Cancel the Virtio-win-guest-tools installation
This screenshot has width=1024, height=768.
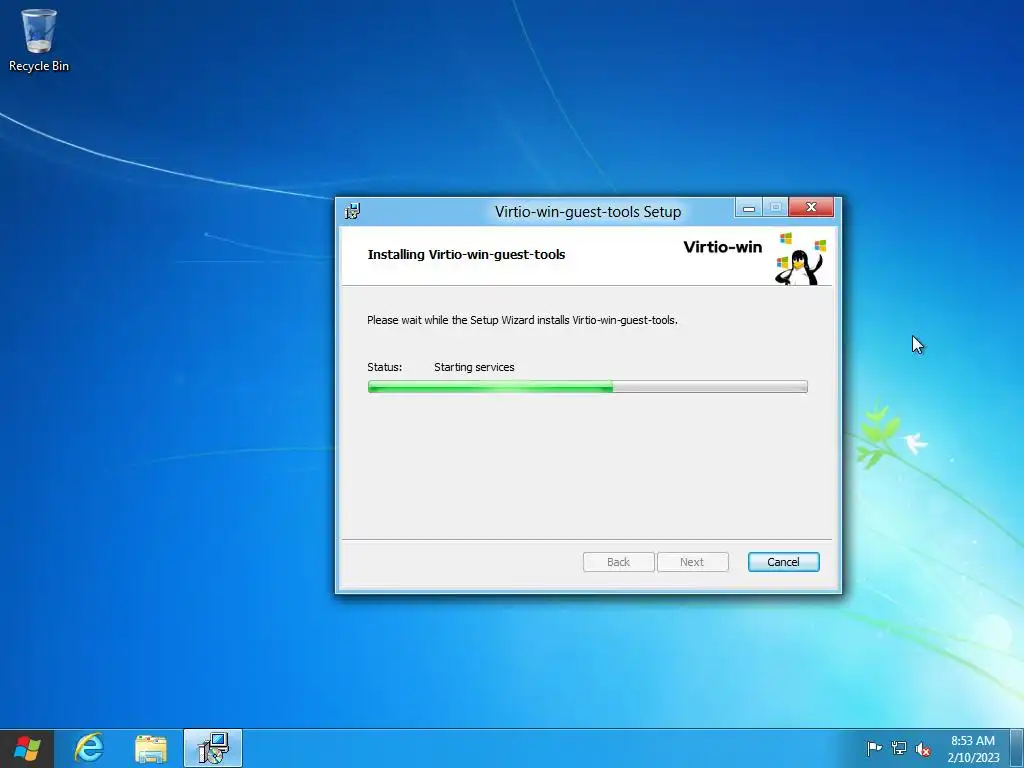783,562
